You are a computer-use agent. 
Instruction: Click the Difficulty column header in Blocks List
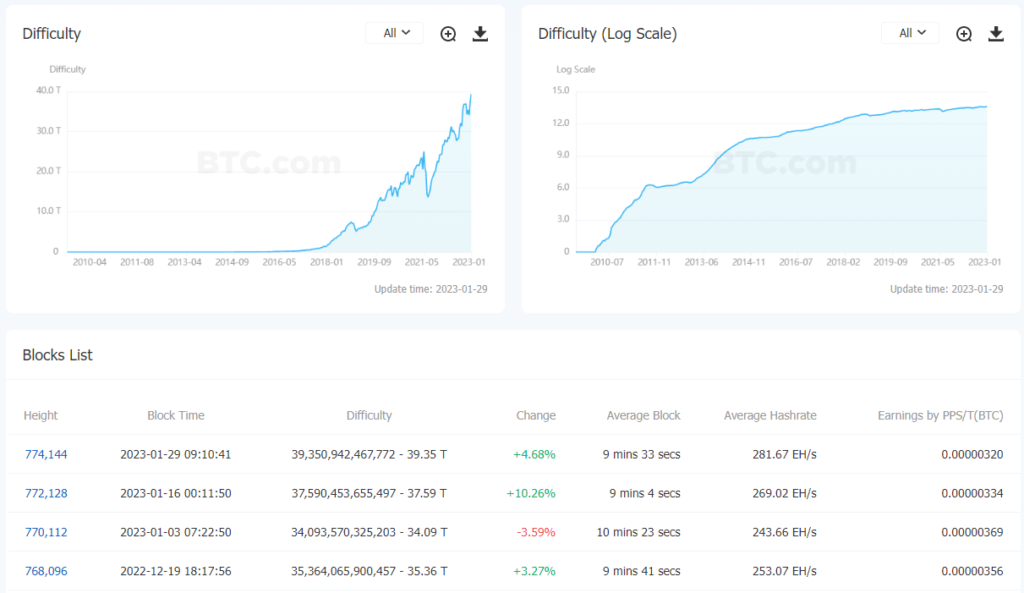(x=369, y=415)
